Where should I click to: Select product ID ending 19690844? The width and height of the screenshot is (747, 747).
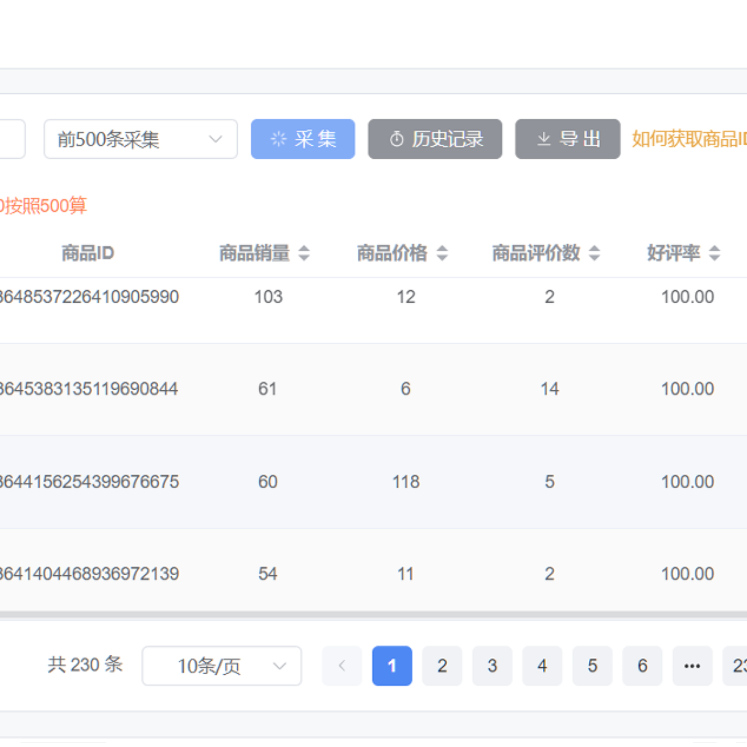[89, 389]
